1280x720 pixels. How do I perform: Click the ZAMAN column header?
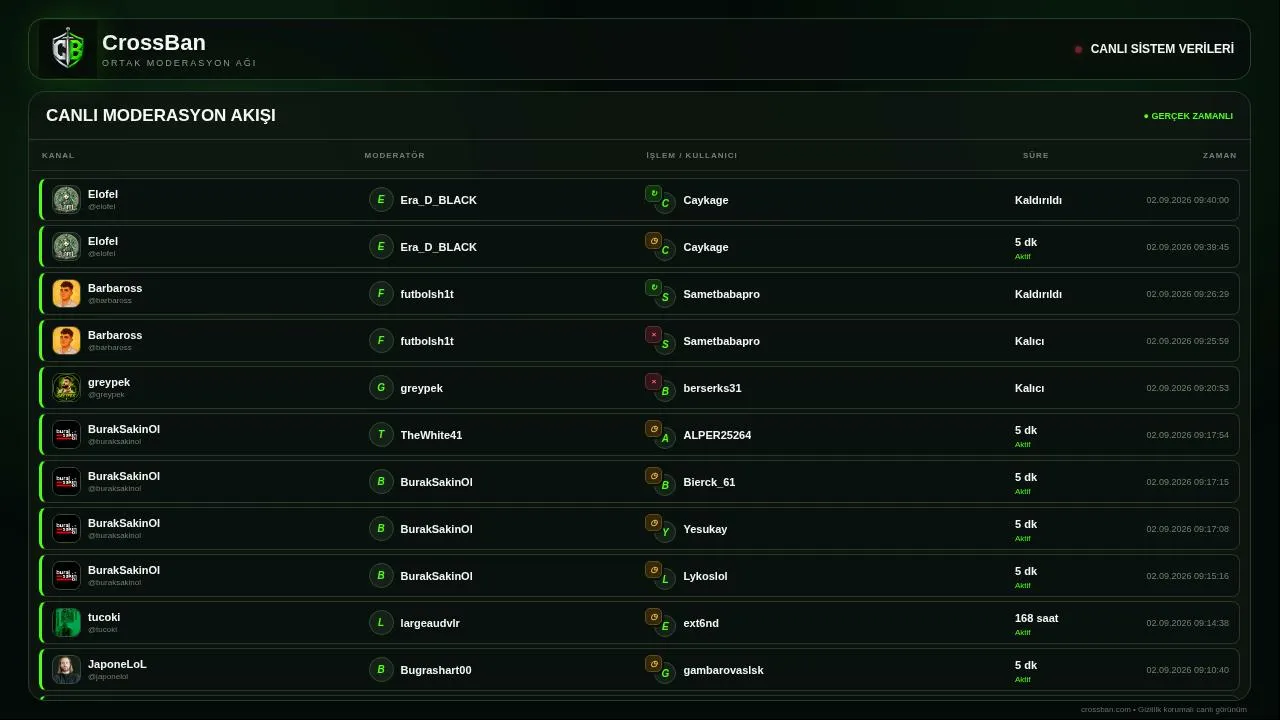point(1220,156)
